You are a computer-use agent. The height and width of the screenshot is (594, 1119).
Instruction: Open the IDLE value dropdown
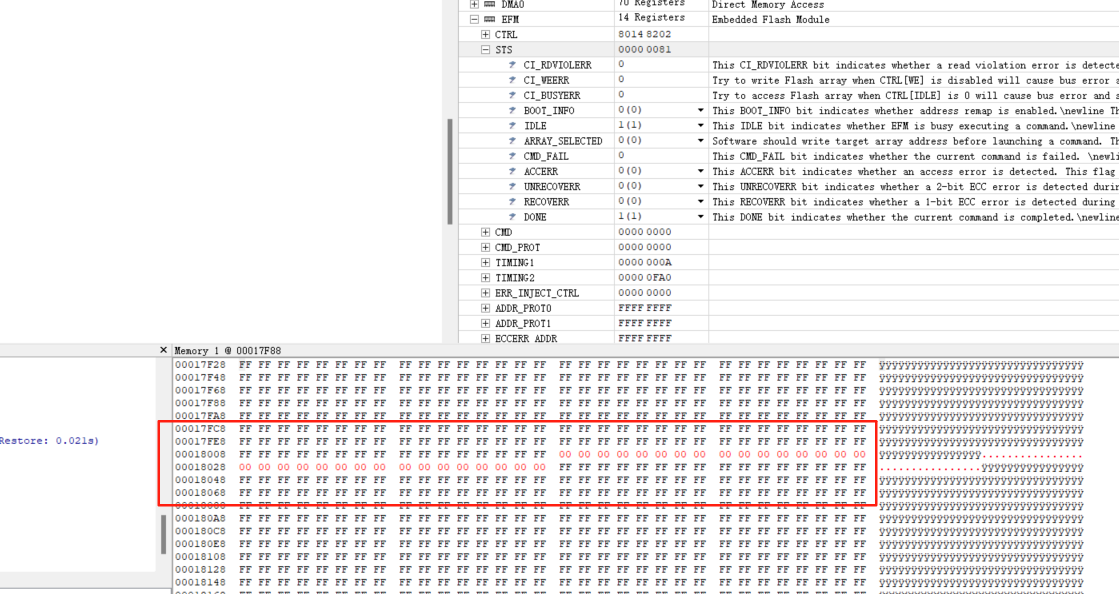700,126
